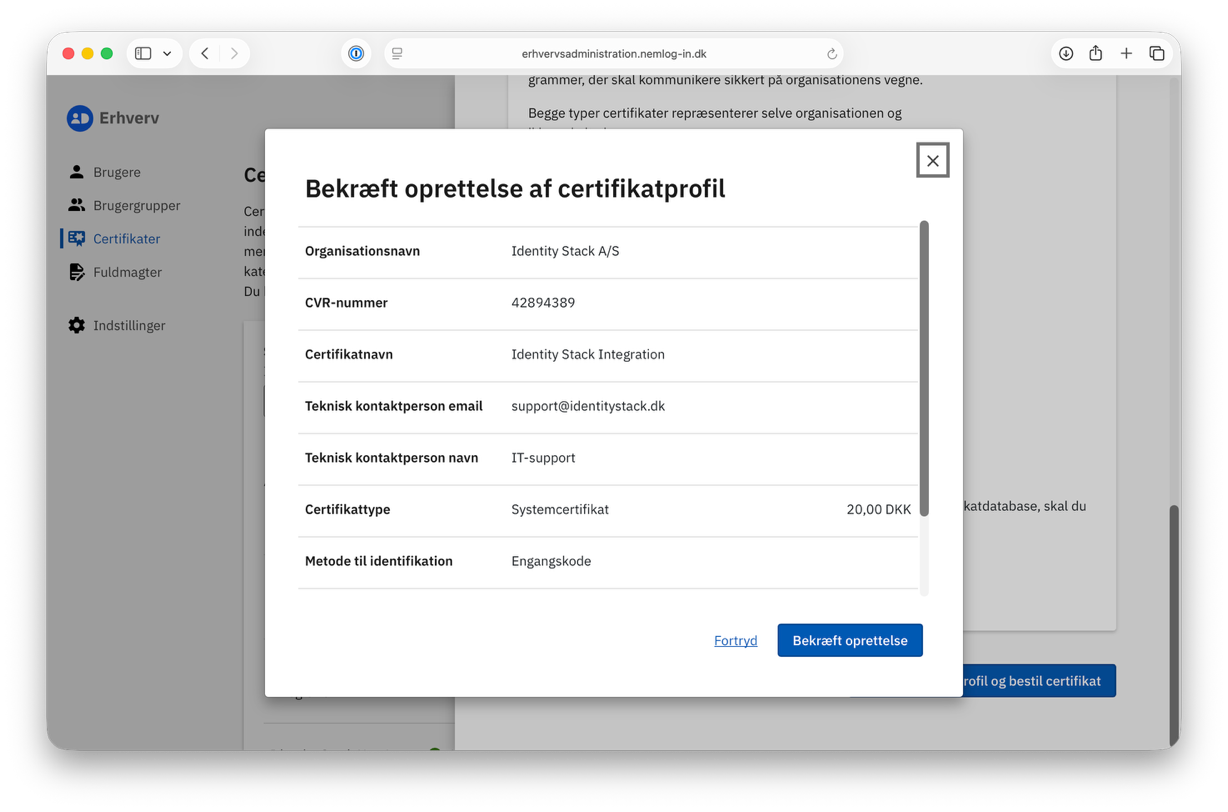Image resolution: width=1228 pixels, height=812 pixels.
Task: Click the profil og bestil certifikat button
Action: [1038, 681]
